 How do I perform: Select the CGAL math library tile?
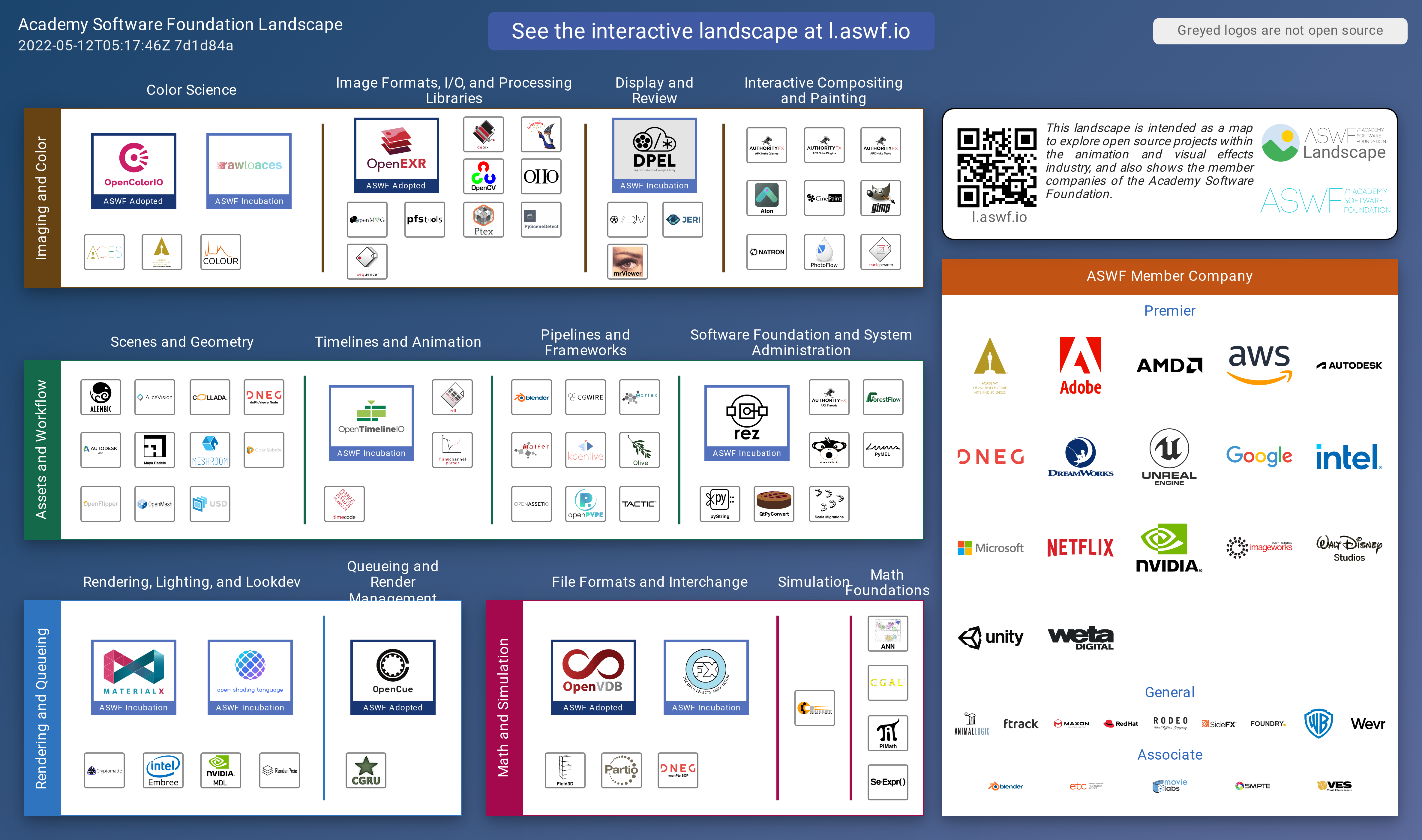[x=887, y=682]
